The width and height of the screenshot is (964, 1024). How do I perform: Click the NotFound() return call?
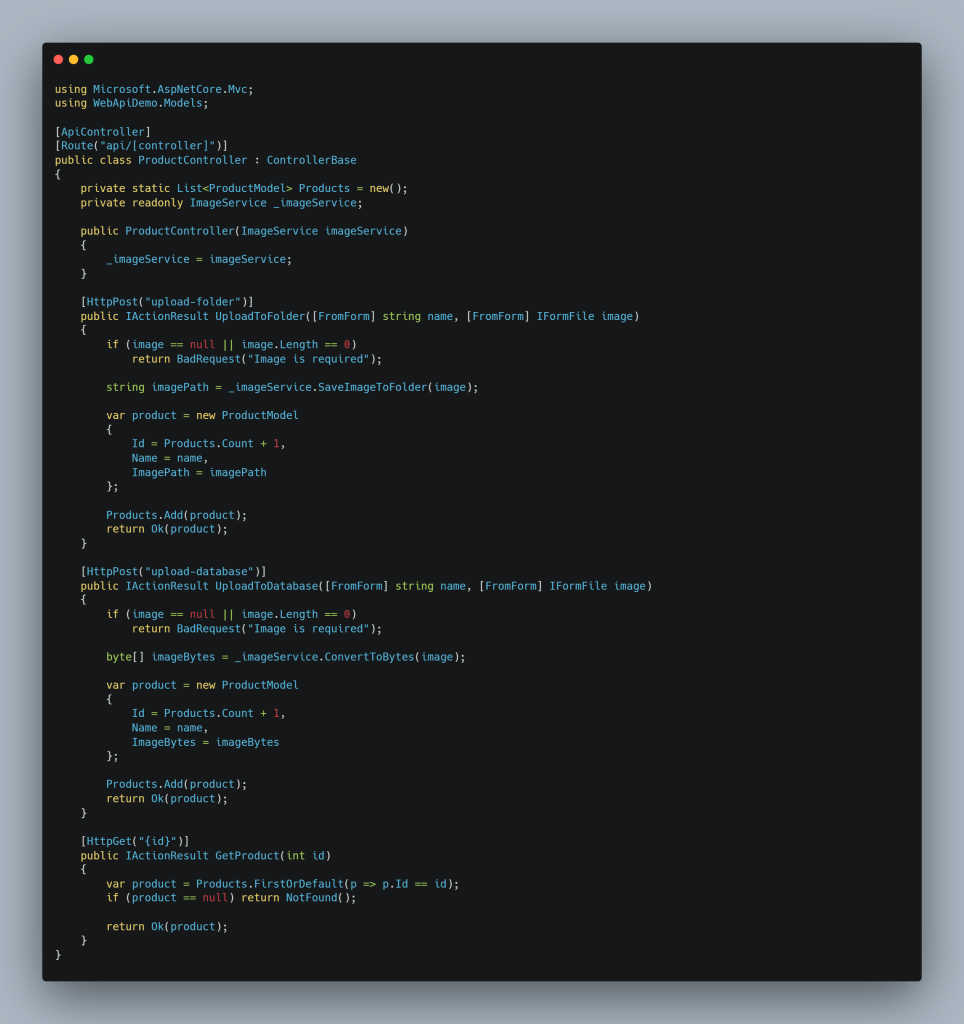click(x=320, y=898)
